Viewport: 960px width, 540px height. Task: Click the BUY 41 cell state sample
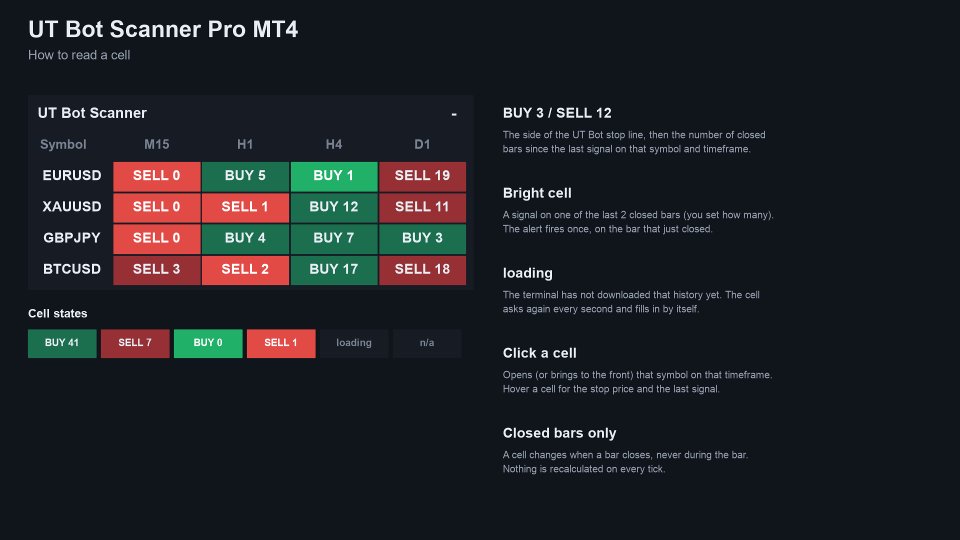(62, 343)
